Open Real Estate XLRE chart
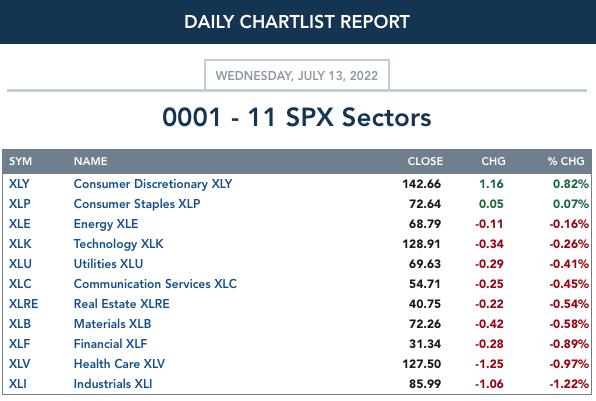Viewport: 596px width, 401px height. [122, 304]
